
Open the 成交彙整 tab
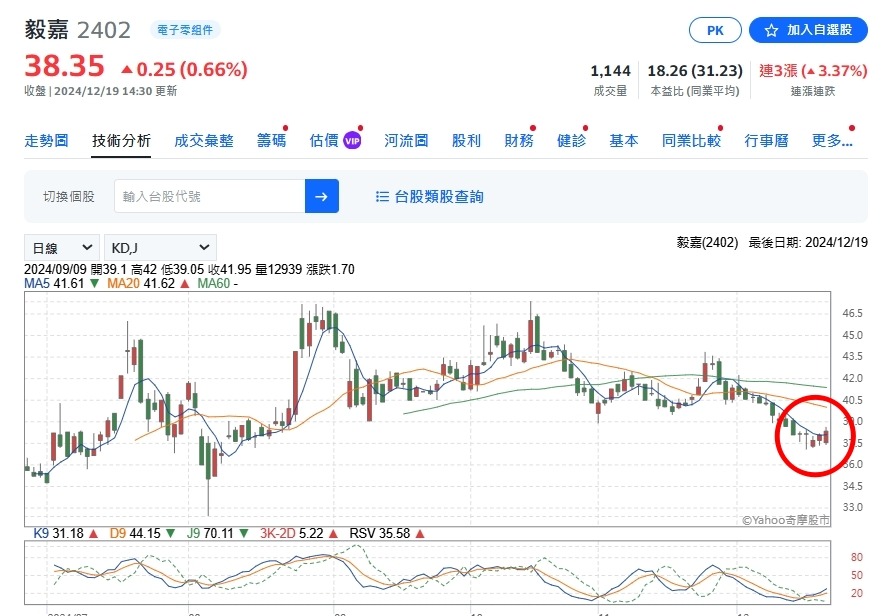click(x=203, y=141)
